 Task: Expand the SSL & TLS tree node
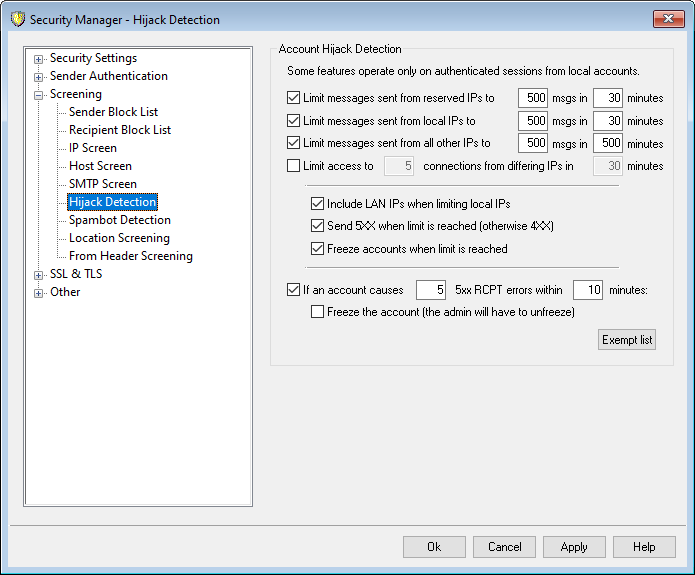[x=39, y=275]
